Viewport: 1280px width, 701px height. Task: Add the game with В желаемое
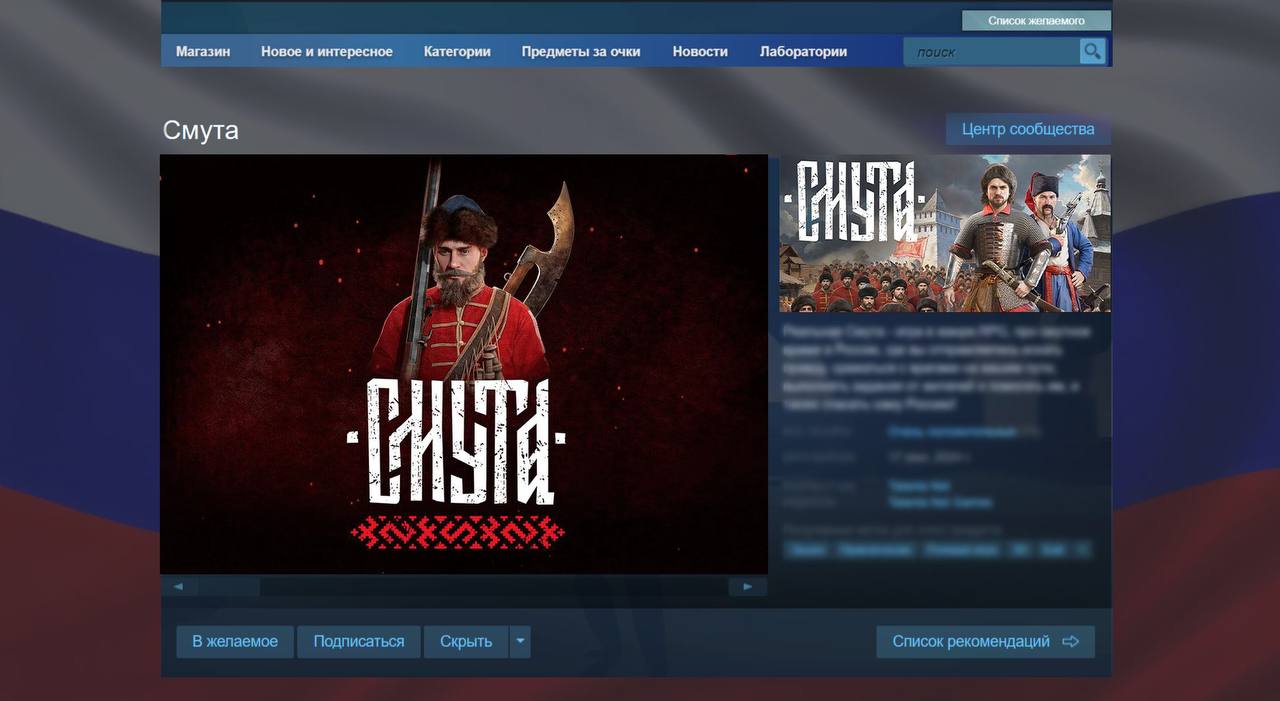click(x=235, y=641)
